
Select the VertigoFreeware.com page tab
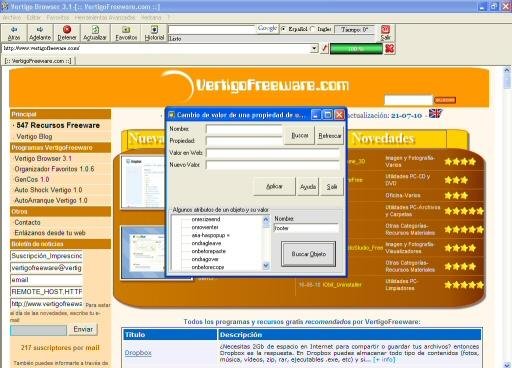(x=38, y=61)
